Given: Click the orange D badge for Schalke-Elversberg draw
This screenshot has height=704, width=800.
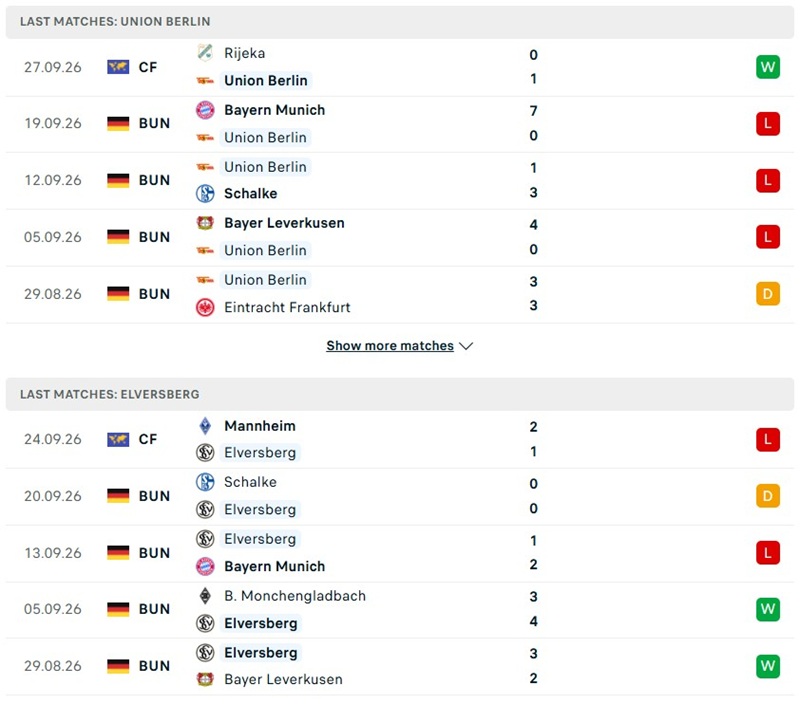Looking at the screenshot, I should click(768, 496).
